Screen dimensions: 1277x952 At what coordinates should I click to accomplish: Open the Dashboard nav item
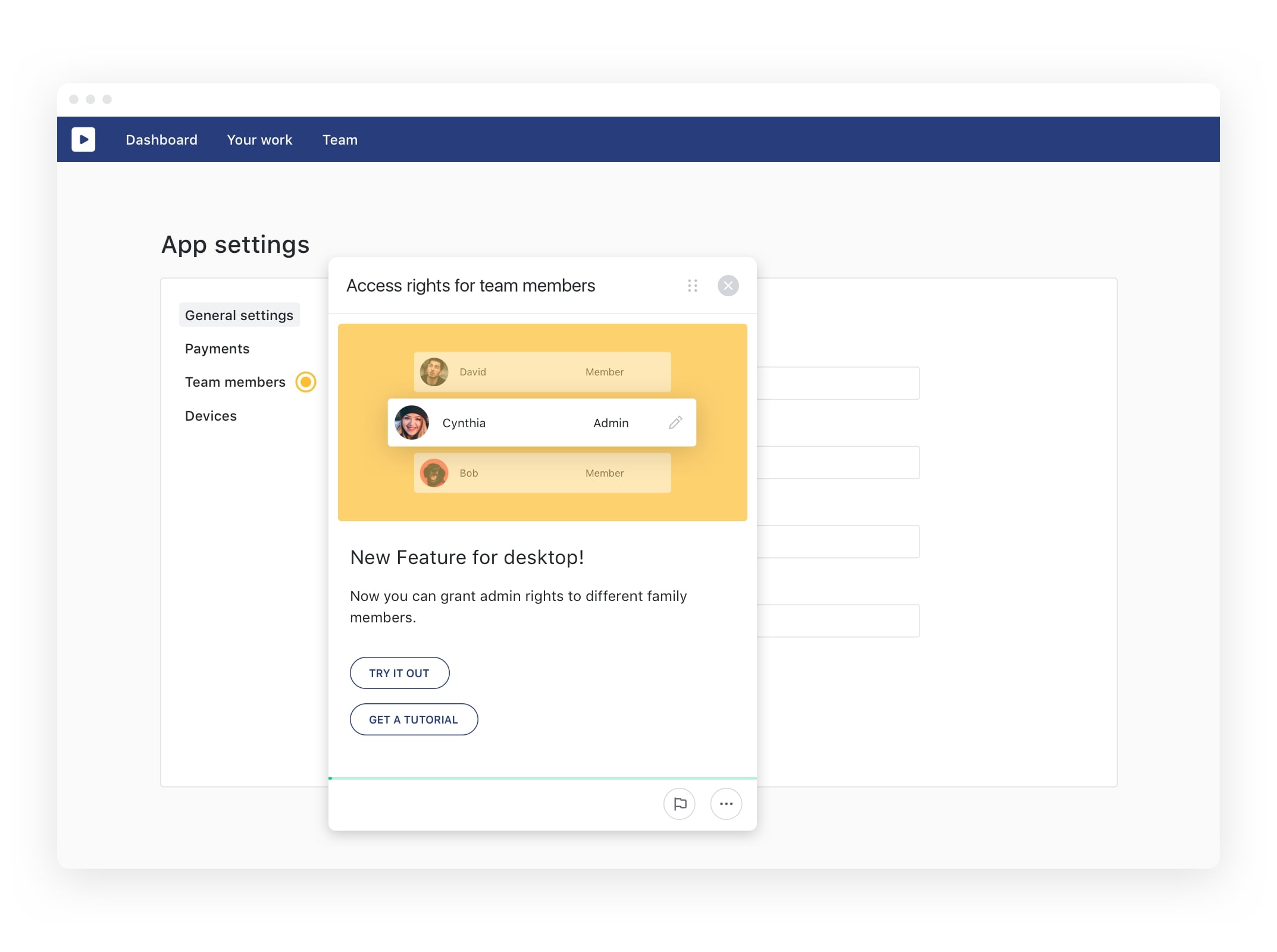161,140
